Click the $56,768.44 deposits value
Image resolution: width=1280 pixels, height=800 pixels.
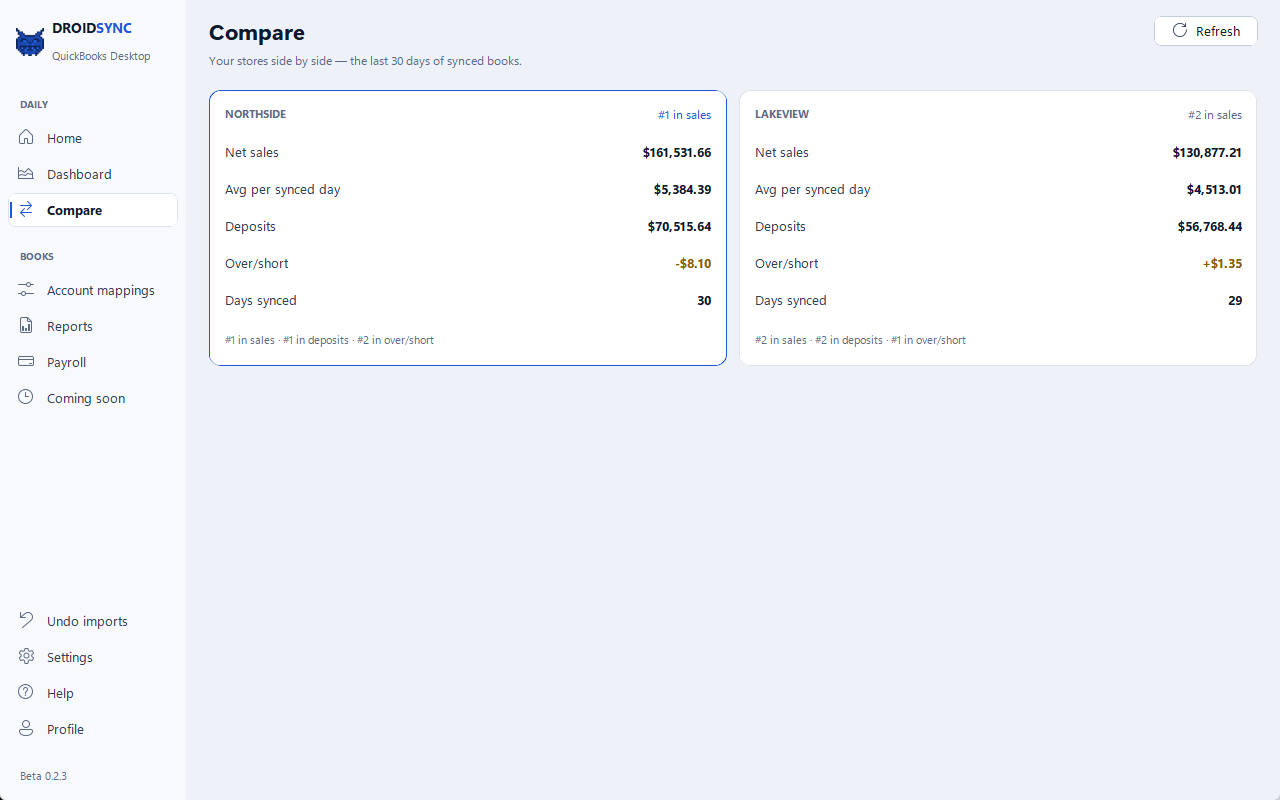tap(1210, 227)
